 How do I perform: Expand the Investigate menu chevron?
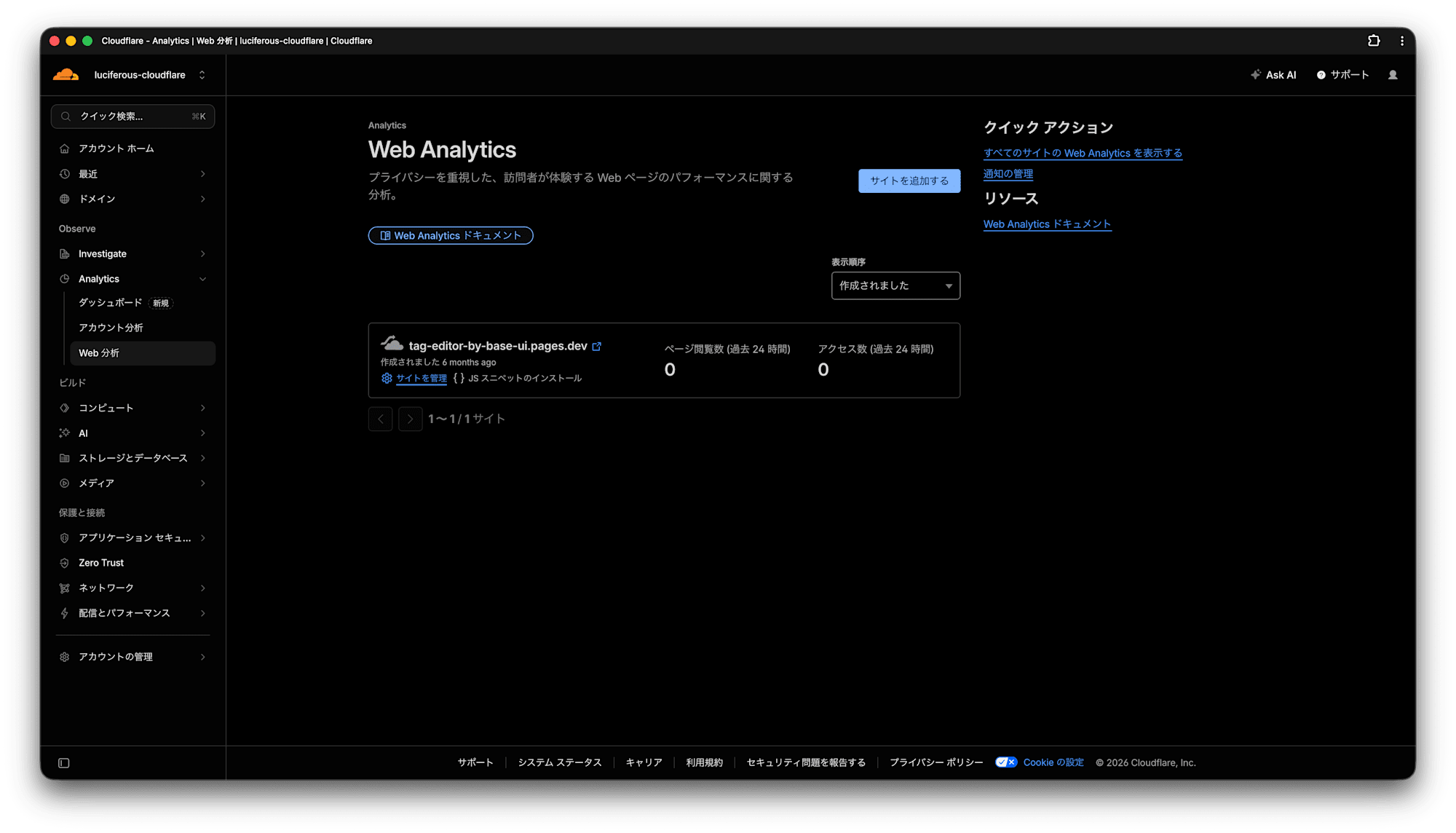pos(203,254)
